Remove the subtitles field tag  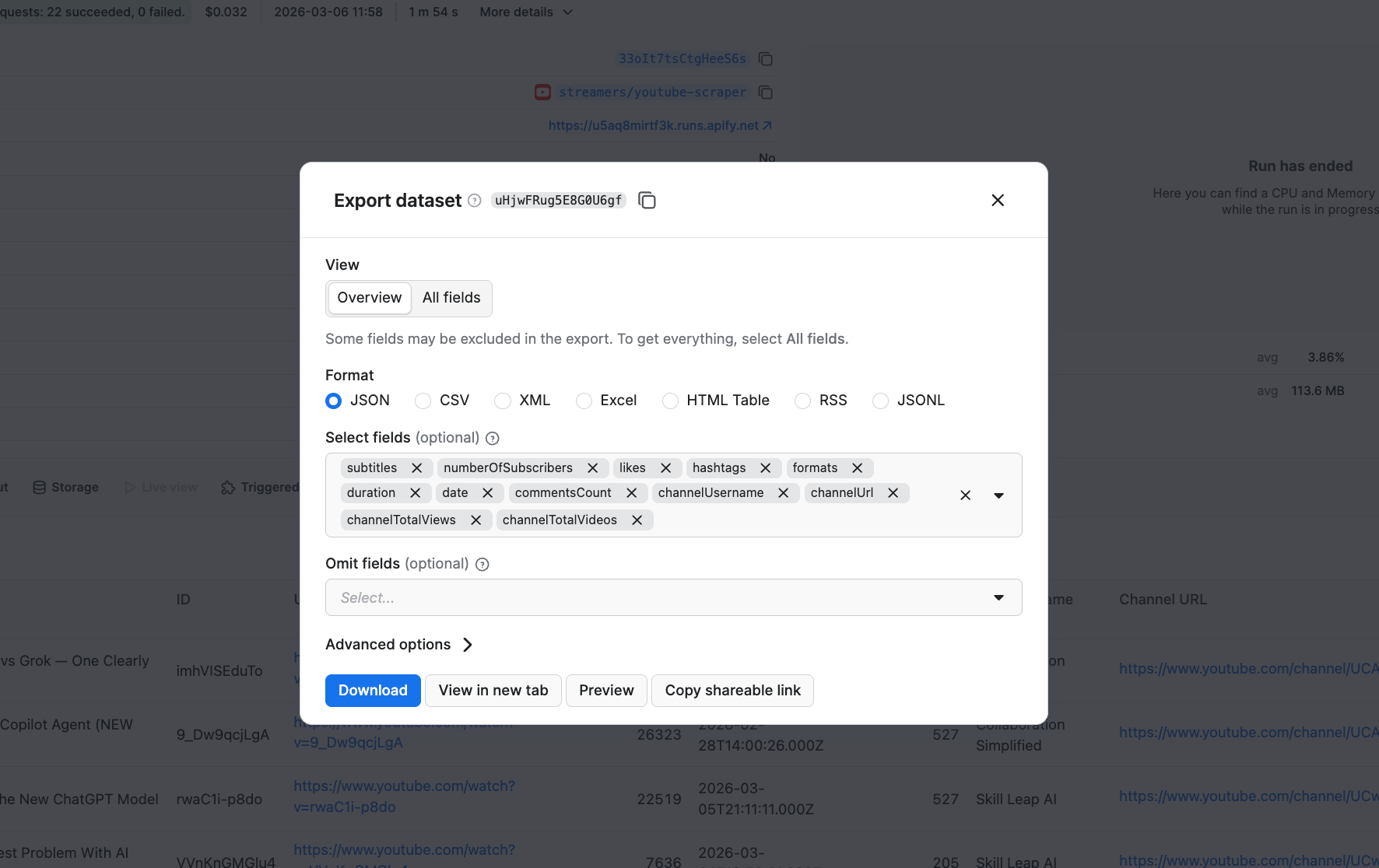click(417, 468)
